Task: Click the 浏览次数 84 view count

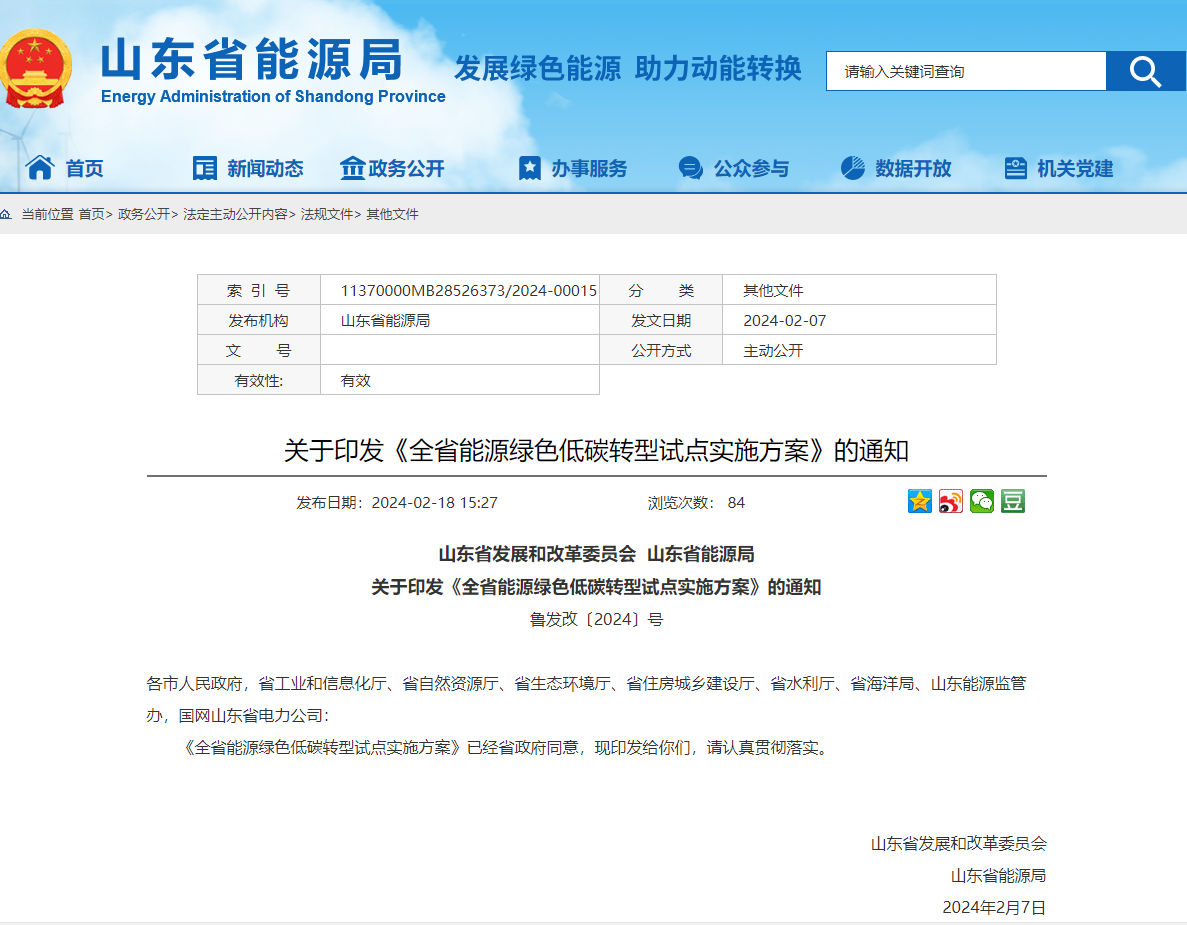Action: (x=696, y=503)
